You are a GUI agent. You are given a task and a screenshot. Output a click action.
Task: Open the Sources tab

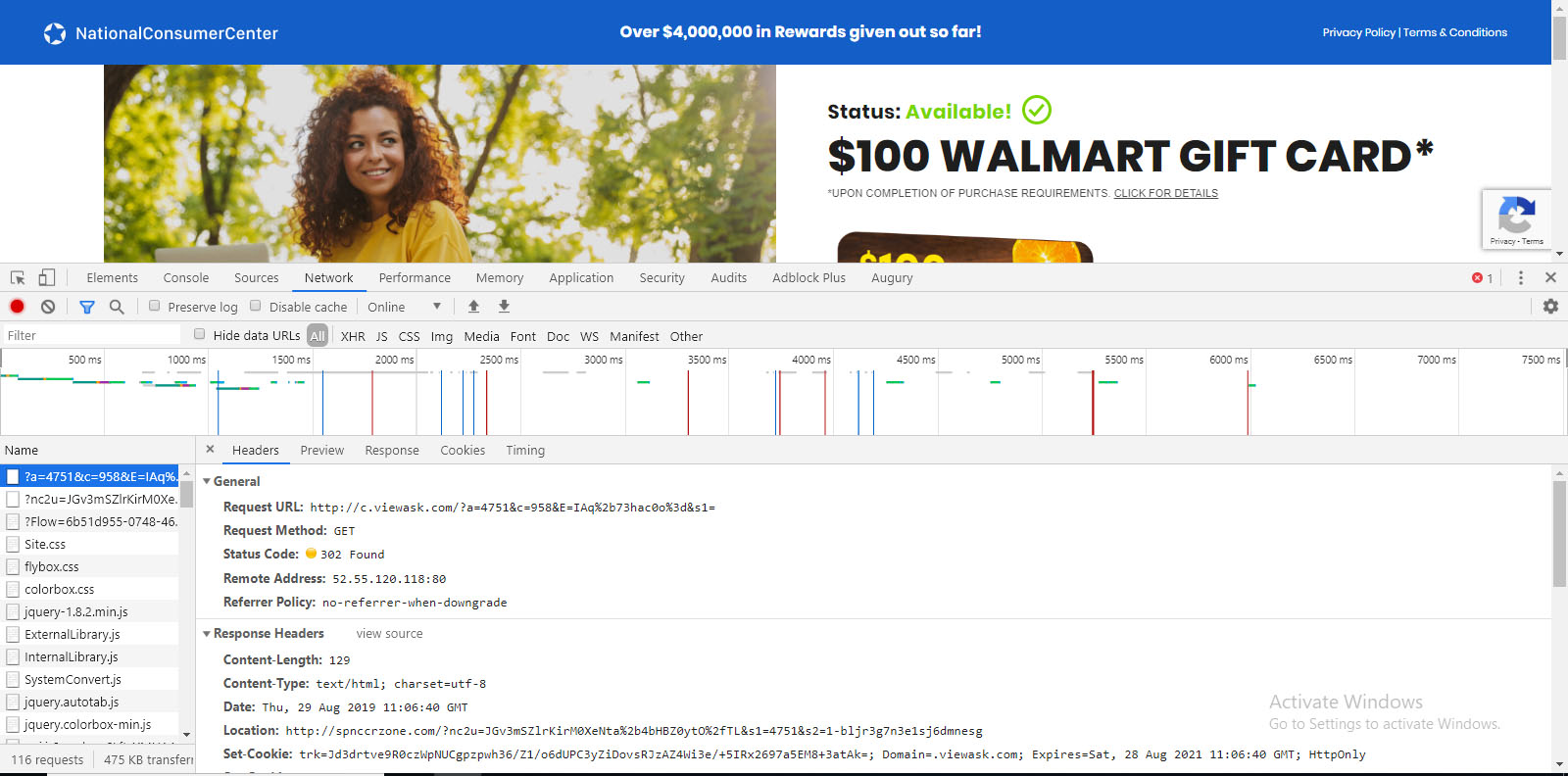pyautogui.click(x=257, y=278)
